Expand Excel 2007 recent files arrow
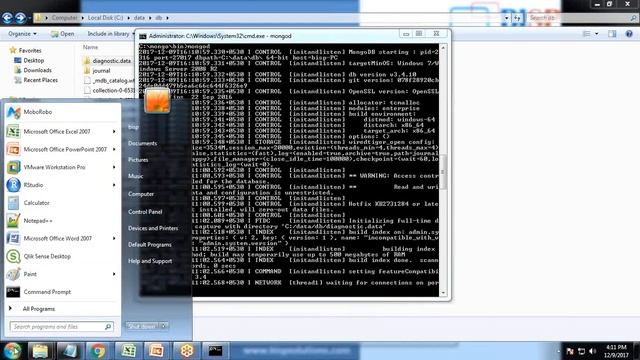The width and height of the screenshot is (640, 360). pos(114,131)
